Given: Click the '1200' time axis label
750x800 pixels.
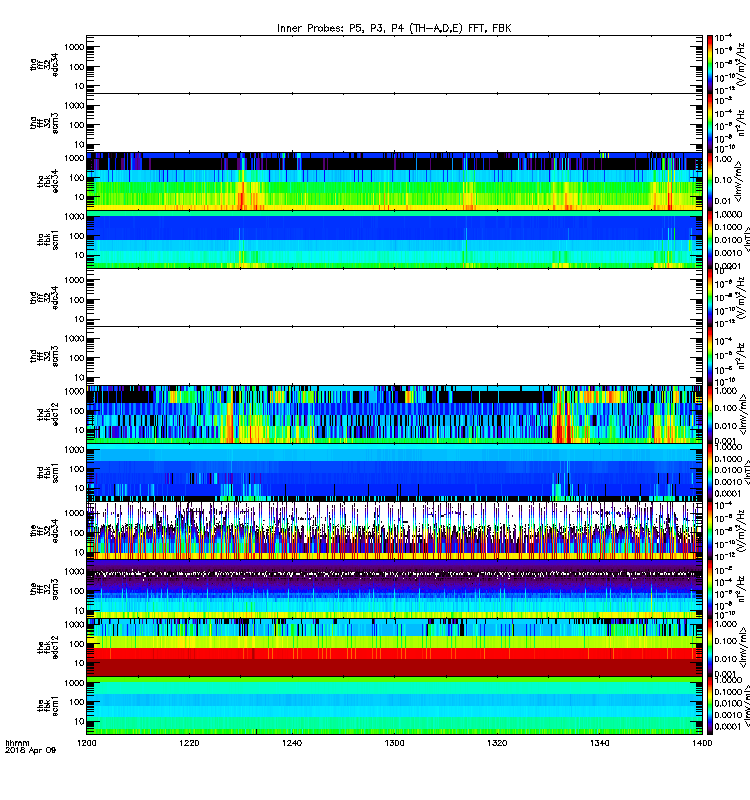Looking at the screenshot, I should click(87, 743).
